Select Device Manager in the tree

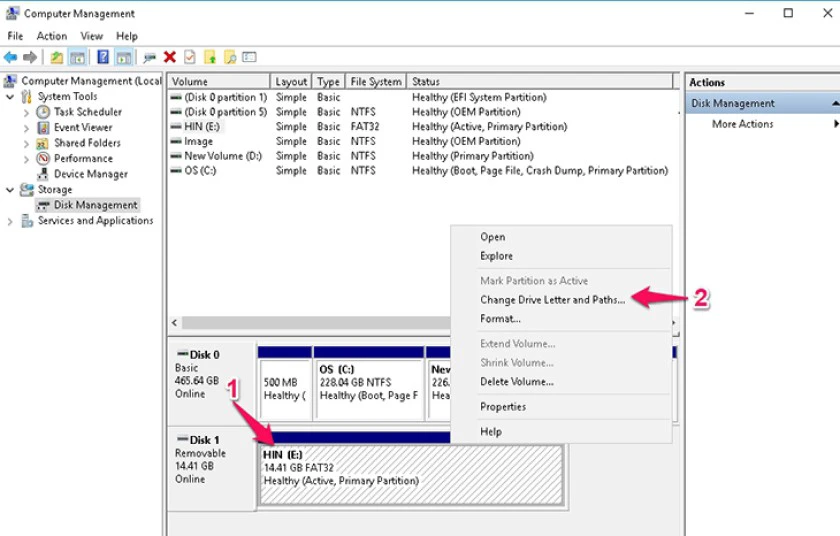pyautogui.click(x=91, y=174)
